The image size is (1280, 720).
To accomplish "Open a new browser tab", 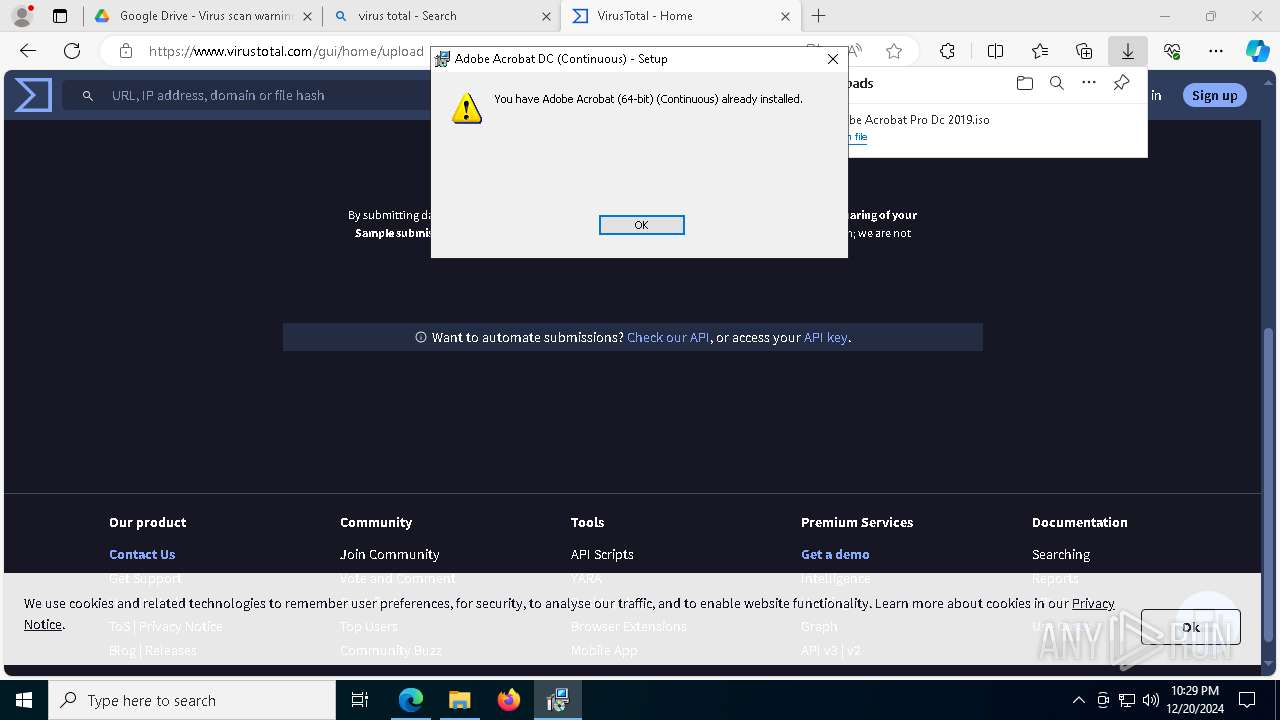I will 819,16.
